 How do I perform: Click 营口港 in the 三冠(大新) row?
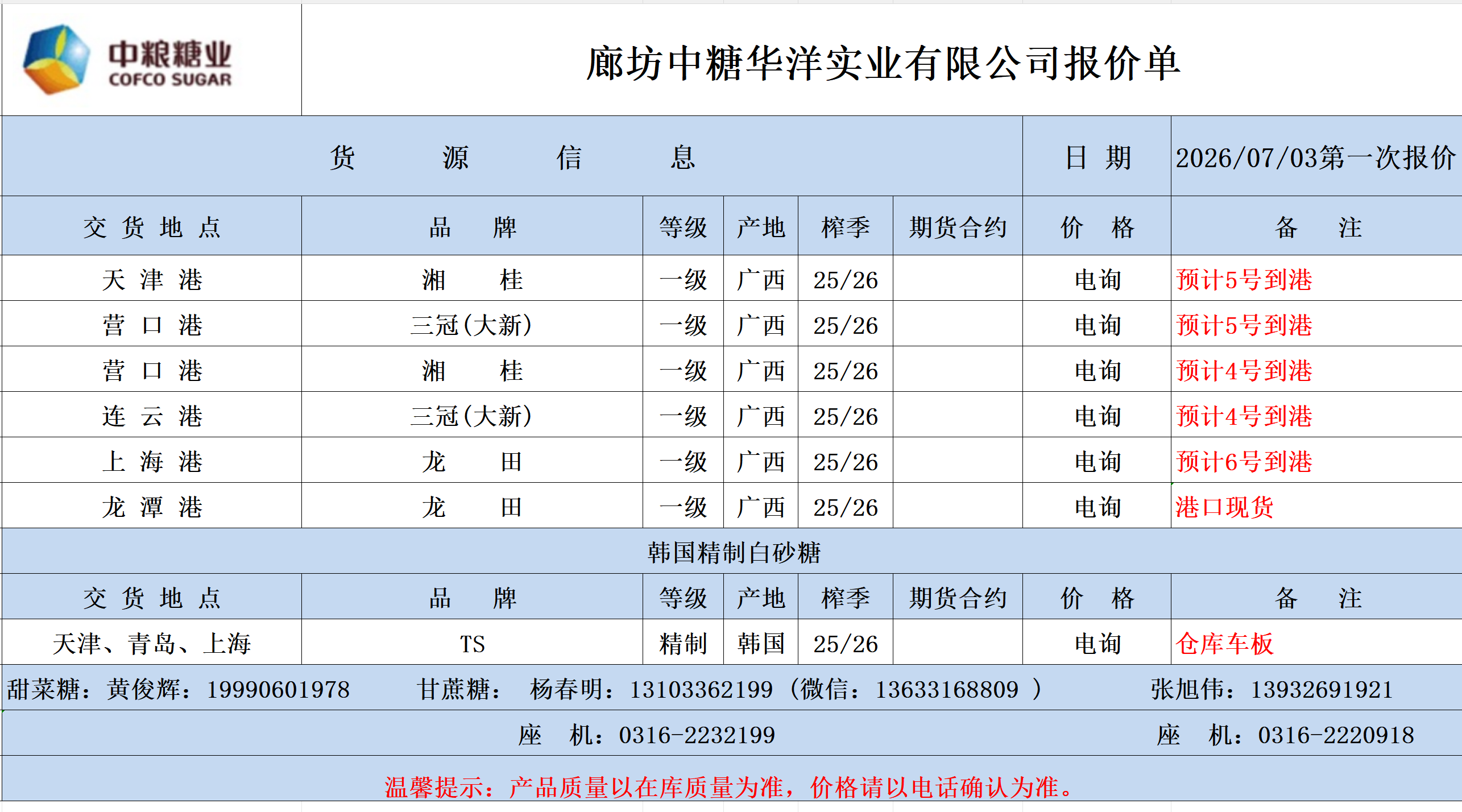pos(152,325)
